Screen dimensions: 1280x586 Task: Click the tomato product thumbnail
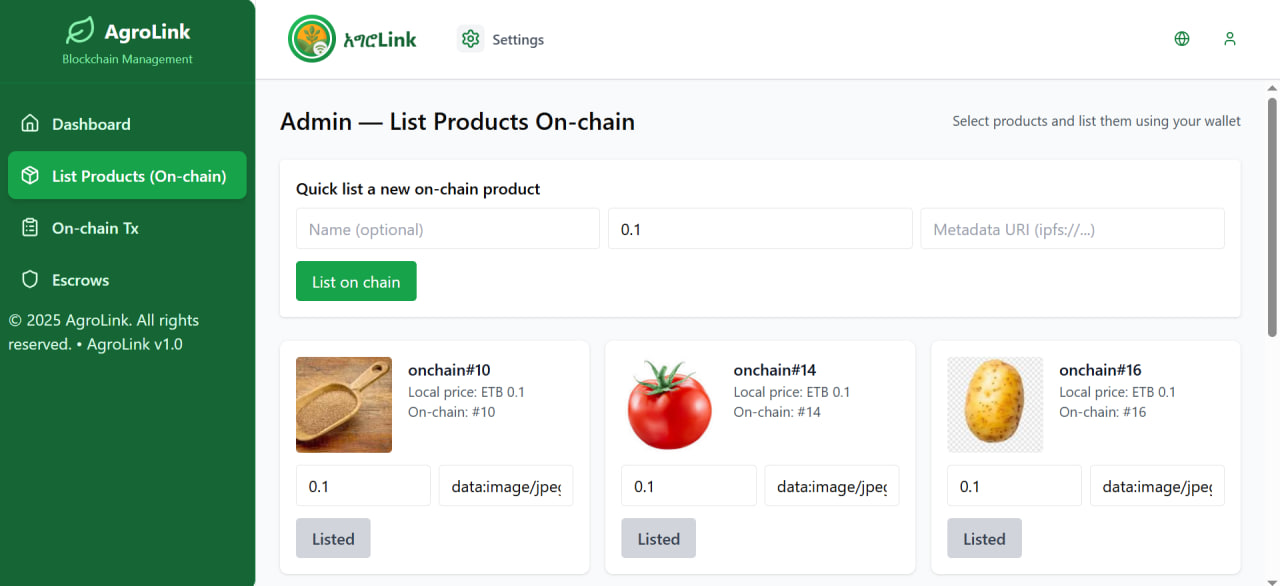point(669,405)
